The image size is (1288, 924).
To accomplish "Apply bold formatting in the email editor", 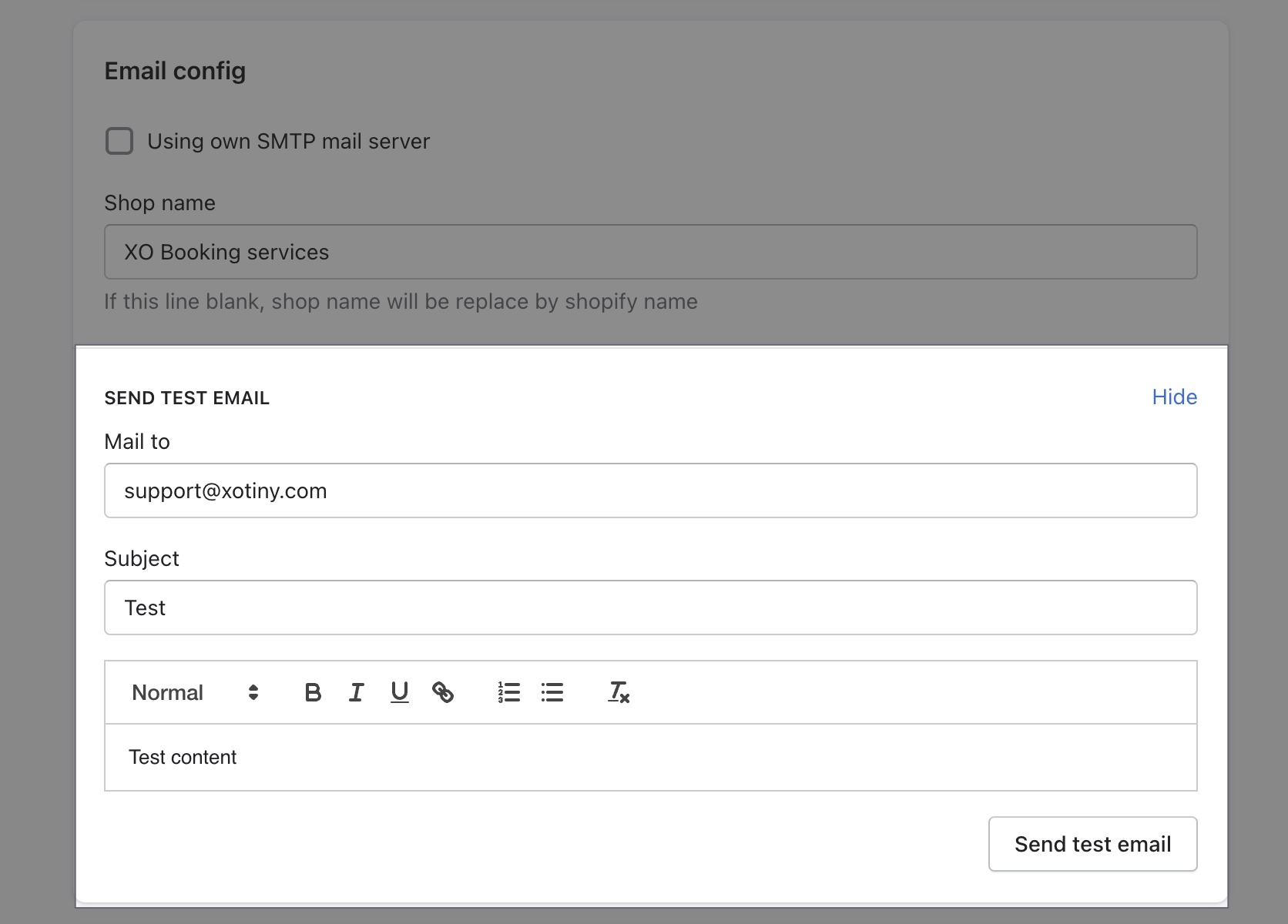I will click(313, 692).
